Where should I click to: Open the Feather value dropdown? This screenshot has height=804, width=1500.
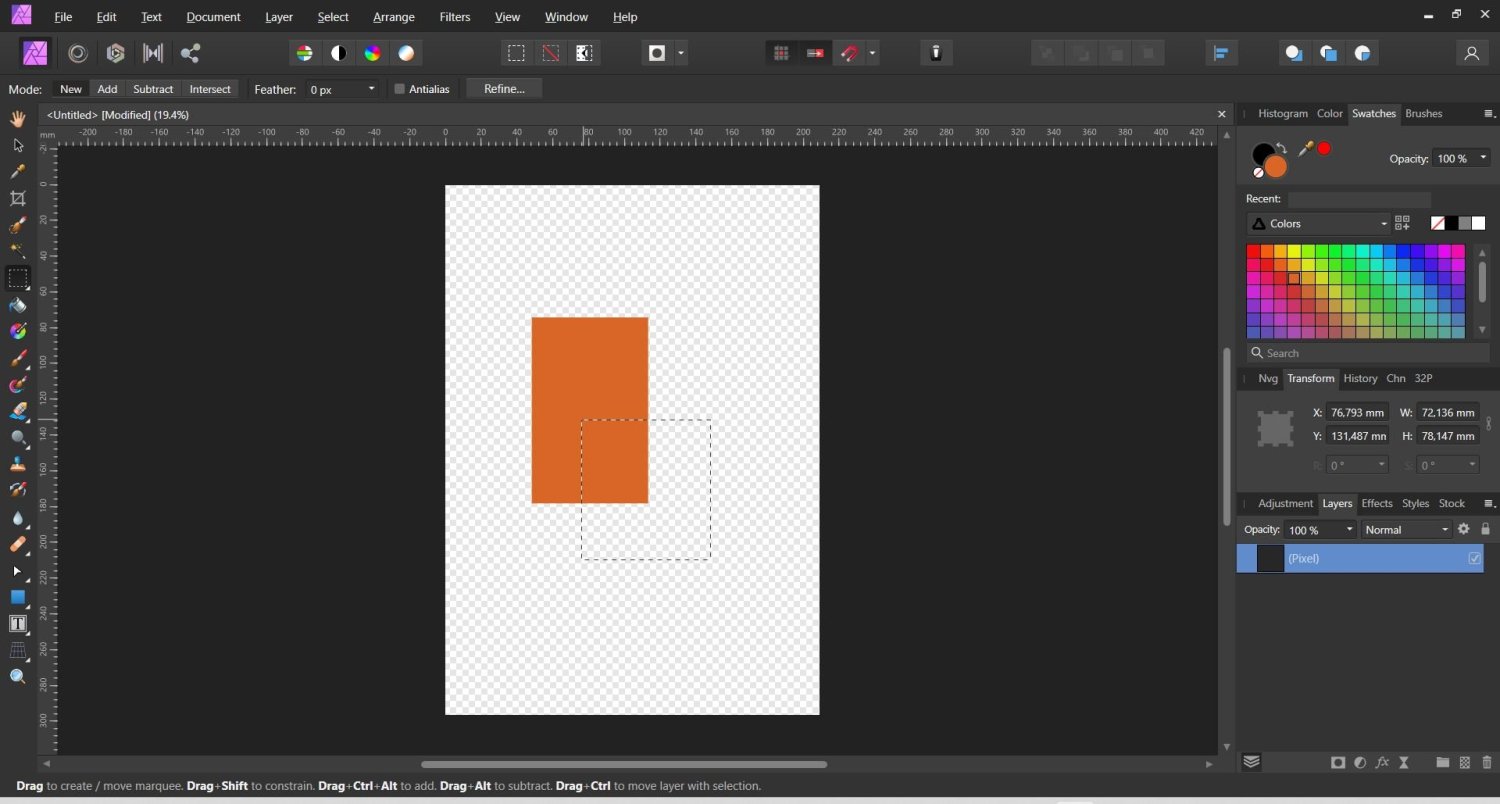click(x=370, y=89)
